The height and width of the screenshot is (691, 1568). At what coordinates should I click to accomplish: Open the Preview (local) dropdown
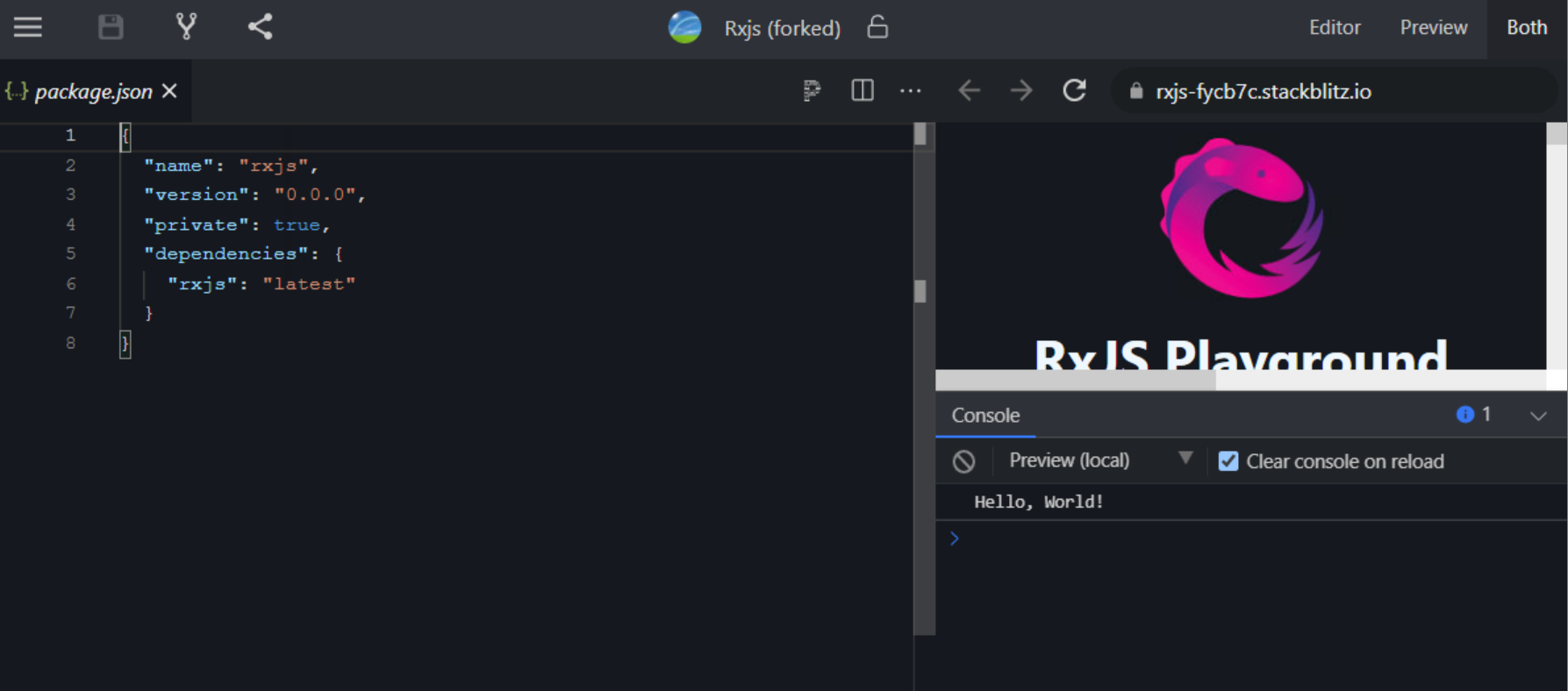(1100, 460)
